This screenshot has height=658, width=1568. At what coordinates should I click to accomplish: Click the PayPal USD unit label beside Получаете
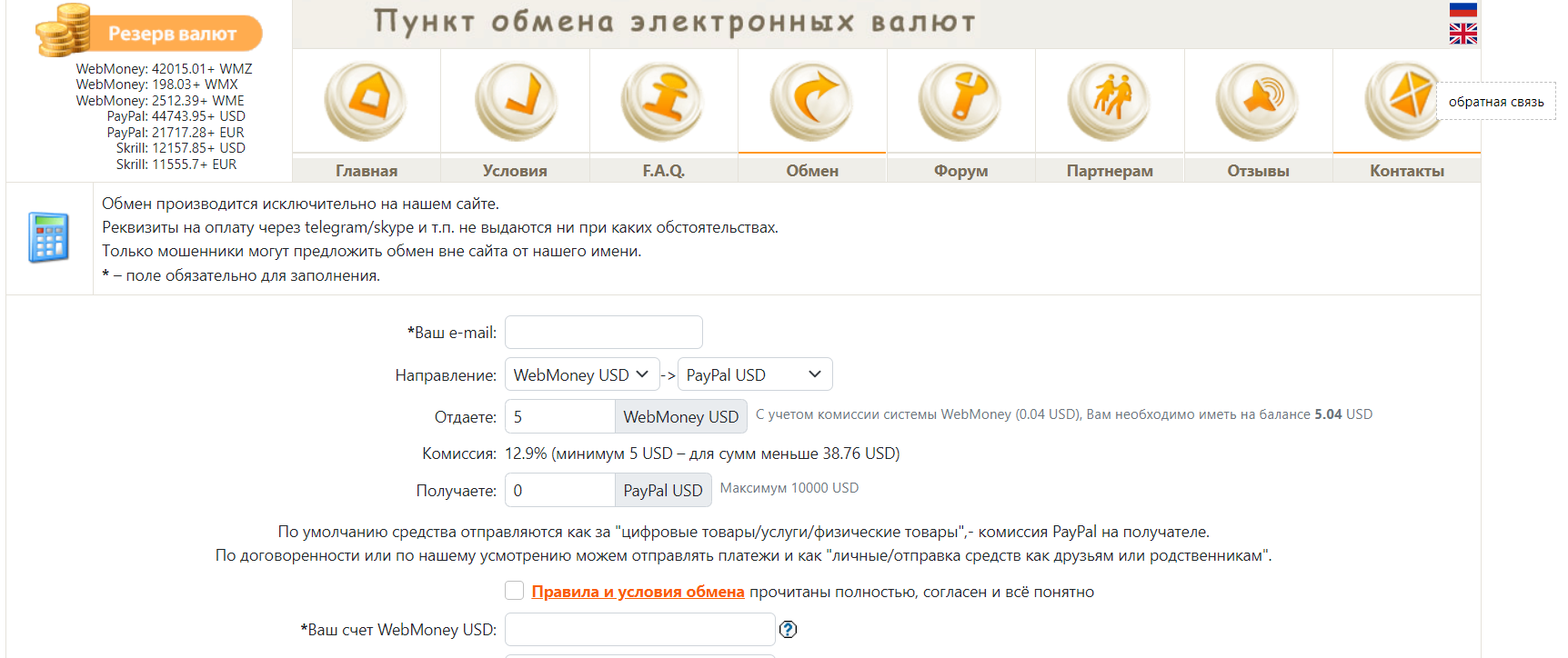click(663, 490)
